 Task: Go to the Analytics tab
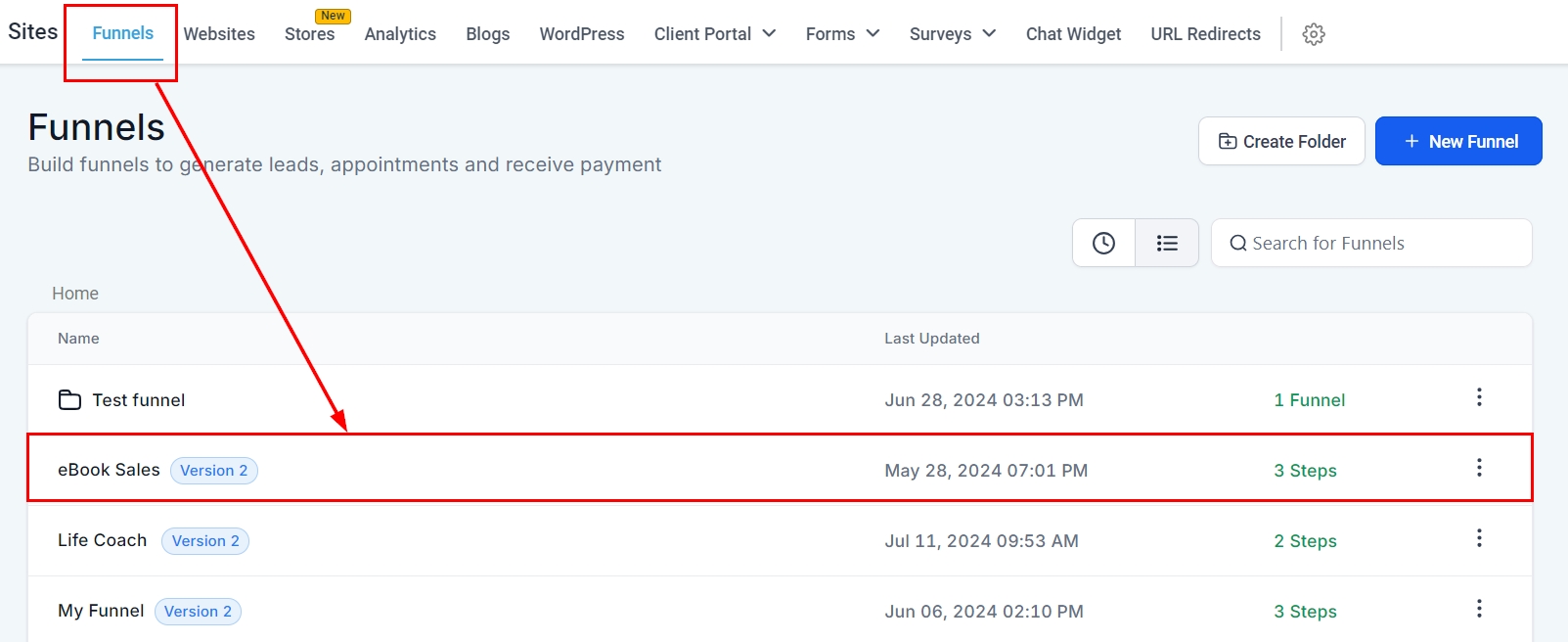point(400,34)
